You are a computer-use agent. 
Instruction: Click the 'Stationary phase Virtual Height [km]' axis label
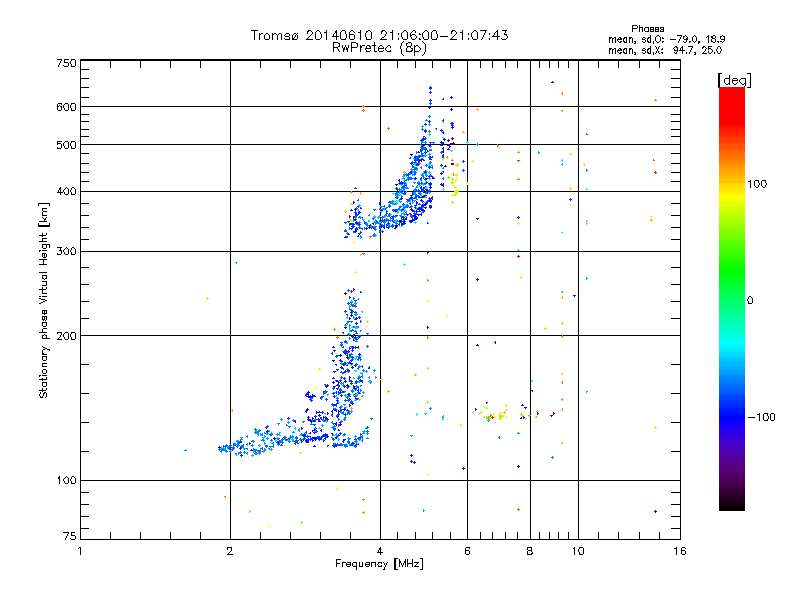[43, 300]
